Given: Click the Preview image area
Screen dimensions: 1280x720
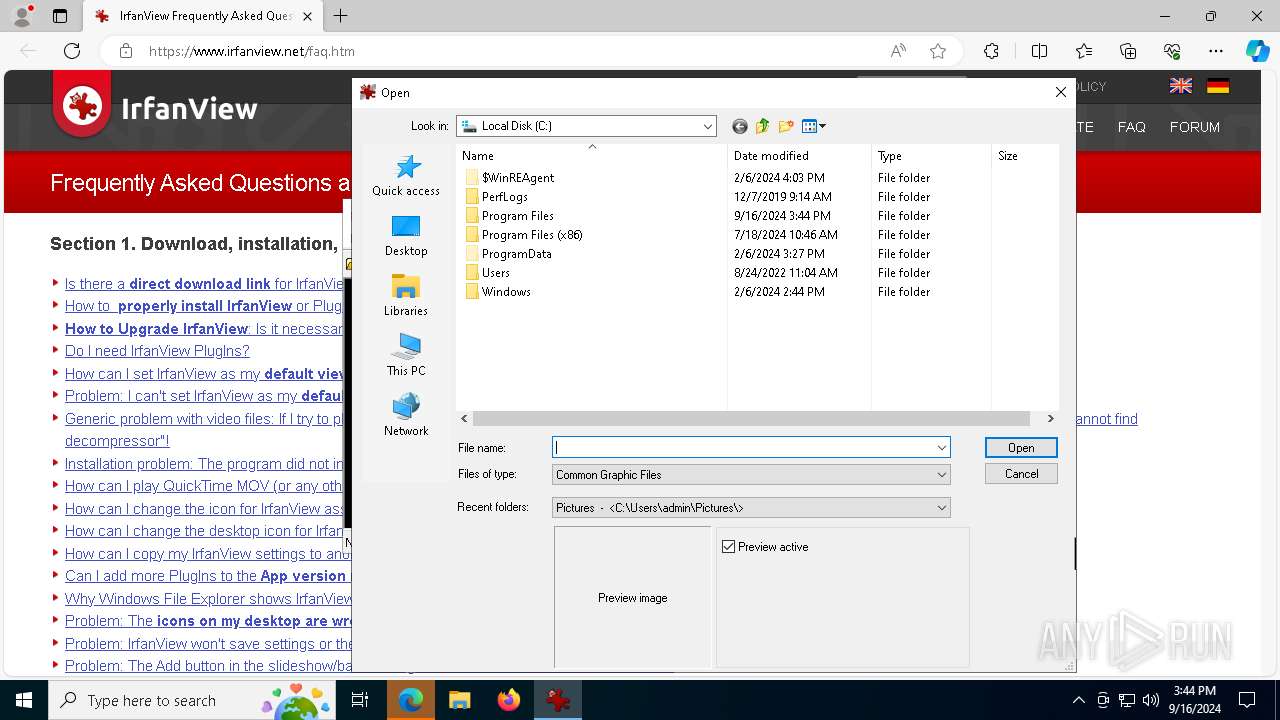Looking at the screenshot, I should coord(633,598).
